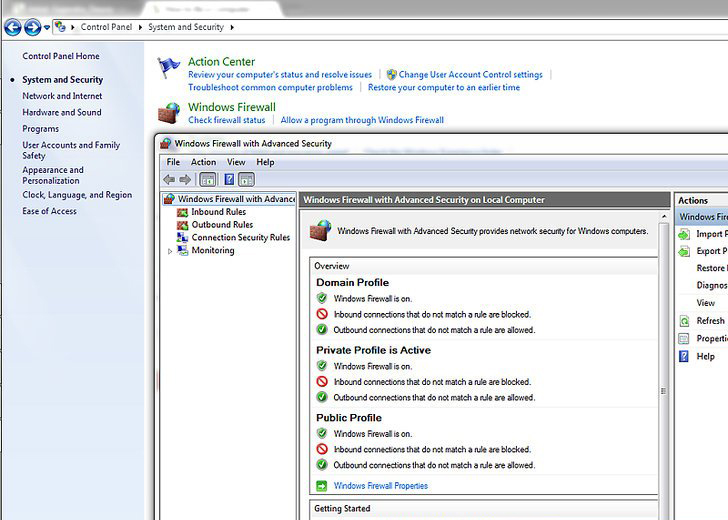This screenshot has width=728, height=520.
Task: Open Control Panel Home
Action: coord(61,56)
